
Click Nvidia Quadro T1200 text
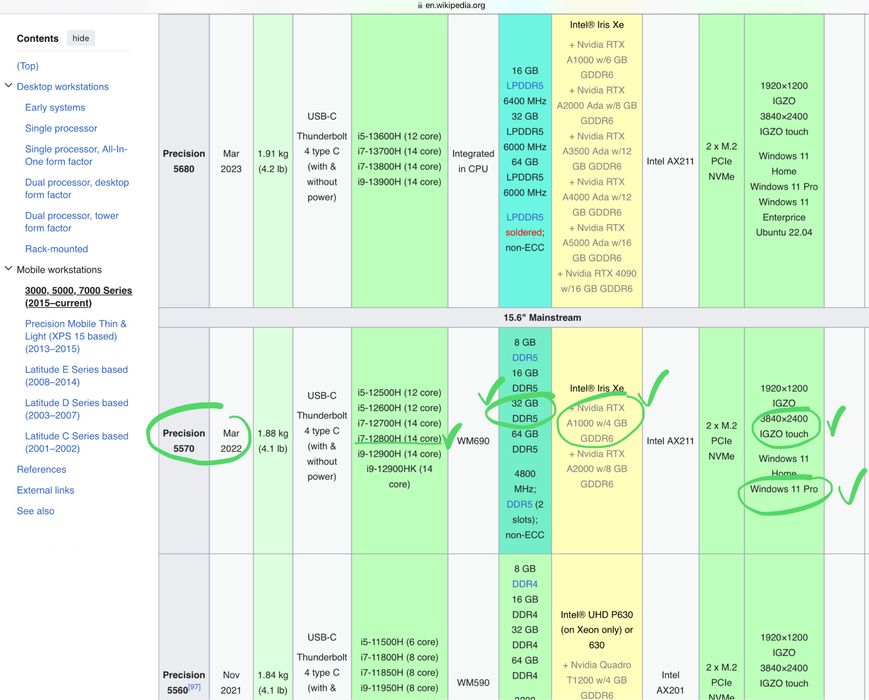597,680
